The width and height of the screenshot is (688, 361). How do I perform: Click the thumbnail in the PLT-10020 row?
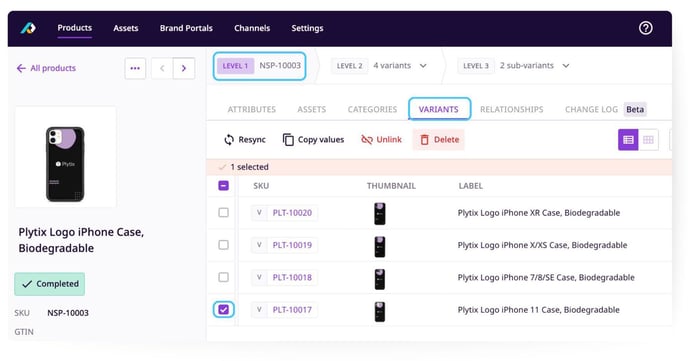[x=380, y=214]
